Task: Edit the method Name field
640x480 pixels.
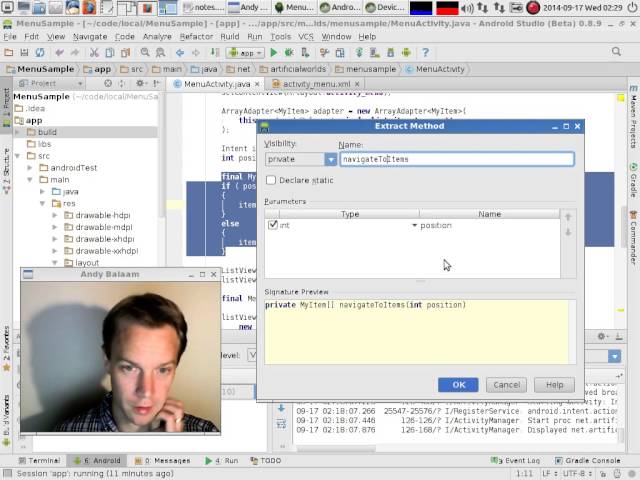Action: point(457,159)
